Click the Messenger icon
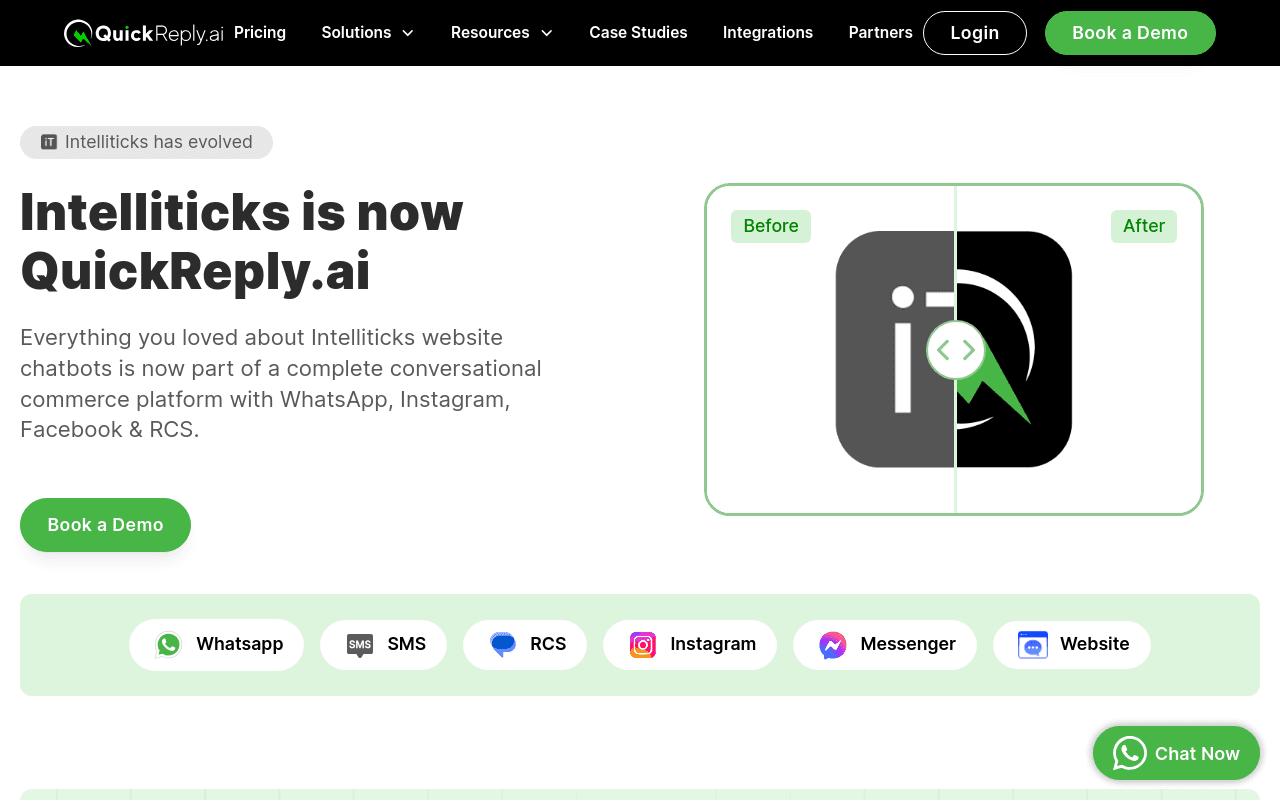 pyautogui.click(x=833, y=645)
